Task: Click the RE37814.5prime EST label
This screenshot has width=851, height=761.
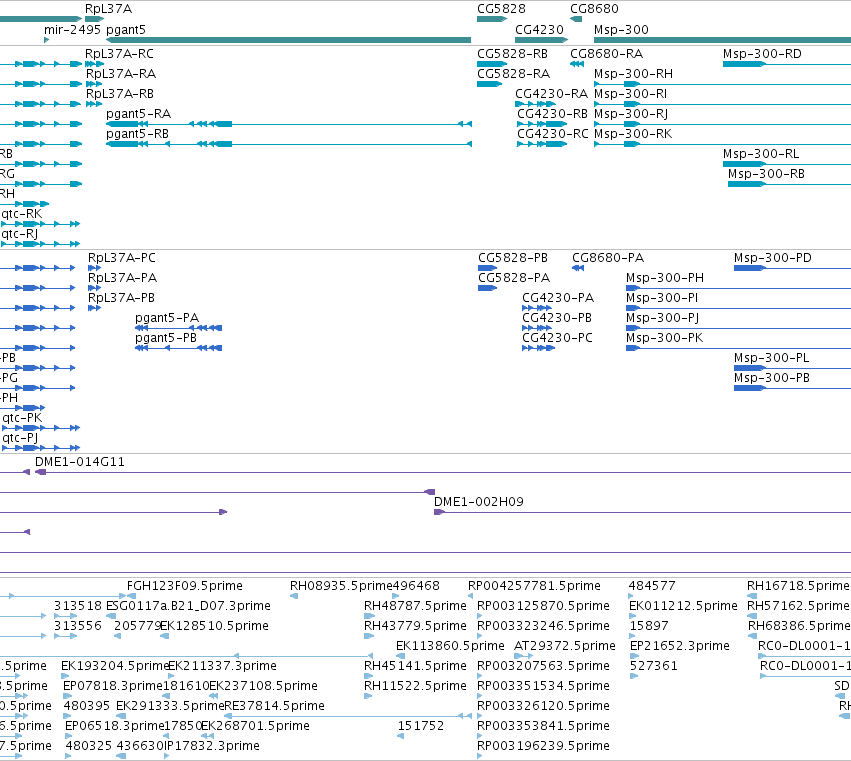Action: 274,707
